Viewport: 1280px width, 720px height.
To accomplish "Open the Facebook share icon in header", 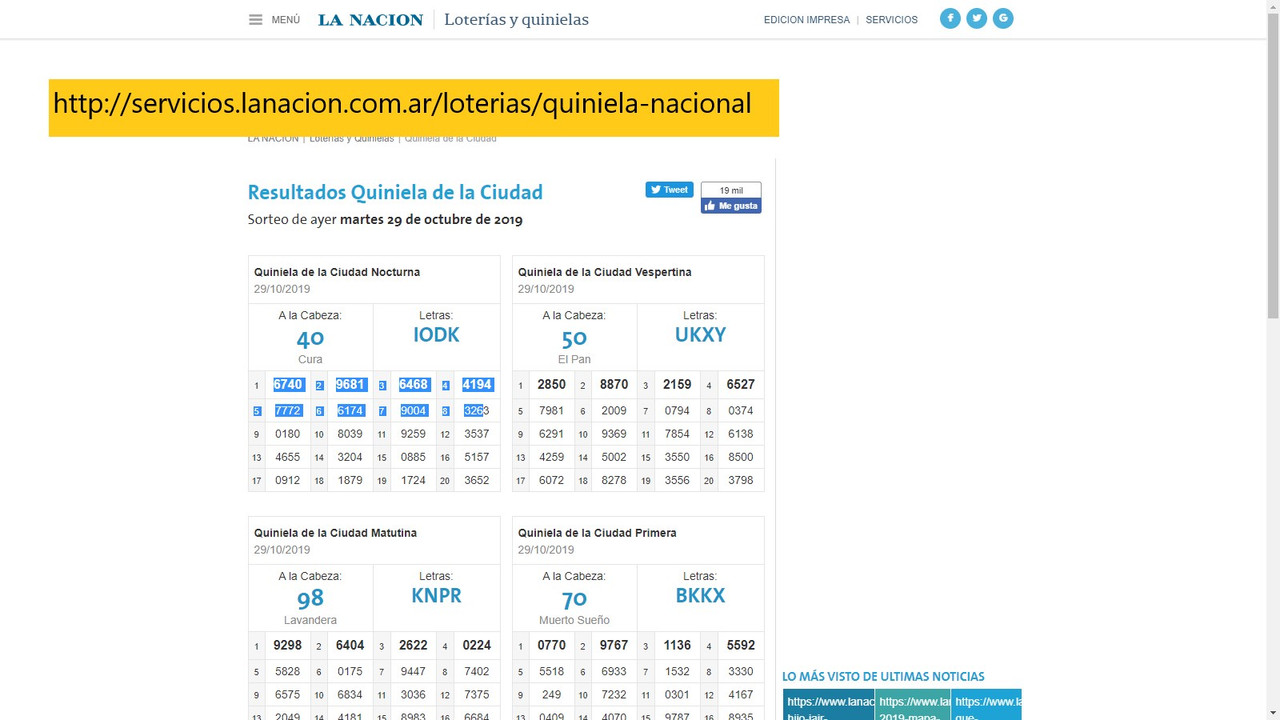I will [x=950, y=18].
